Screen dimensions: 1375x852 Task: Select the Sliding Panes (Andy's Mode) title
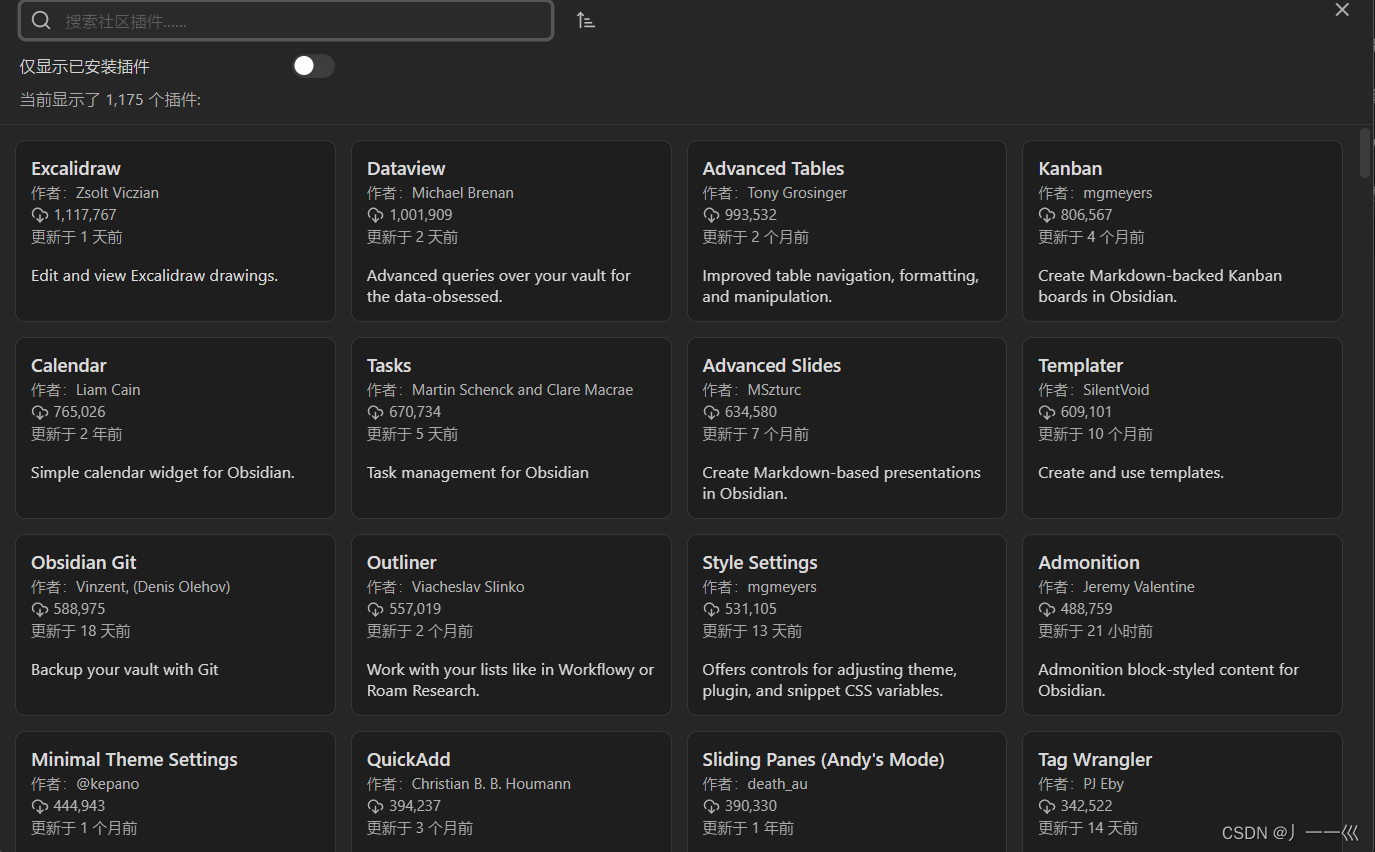(x=824, y=759)
